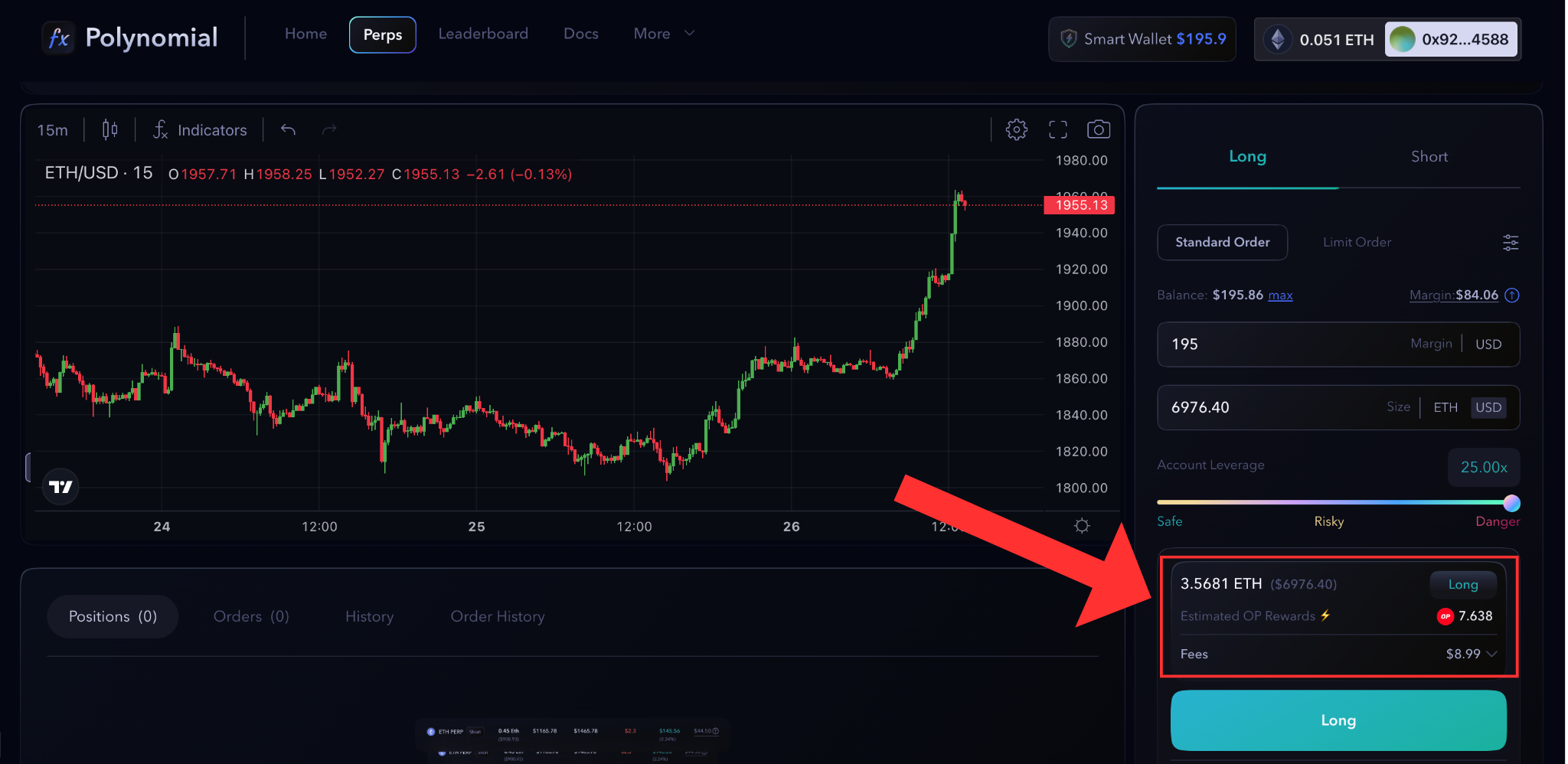Click the OP token rewards icon
The width and height of the screenshot is (1568, 764).
click(1445, 616)
